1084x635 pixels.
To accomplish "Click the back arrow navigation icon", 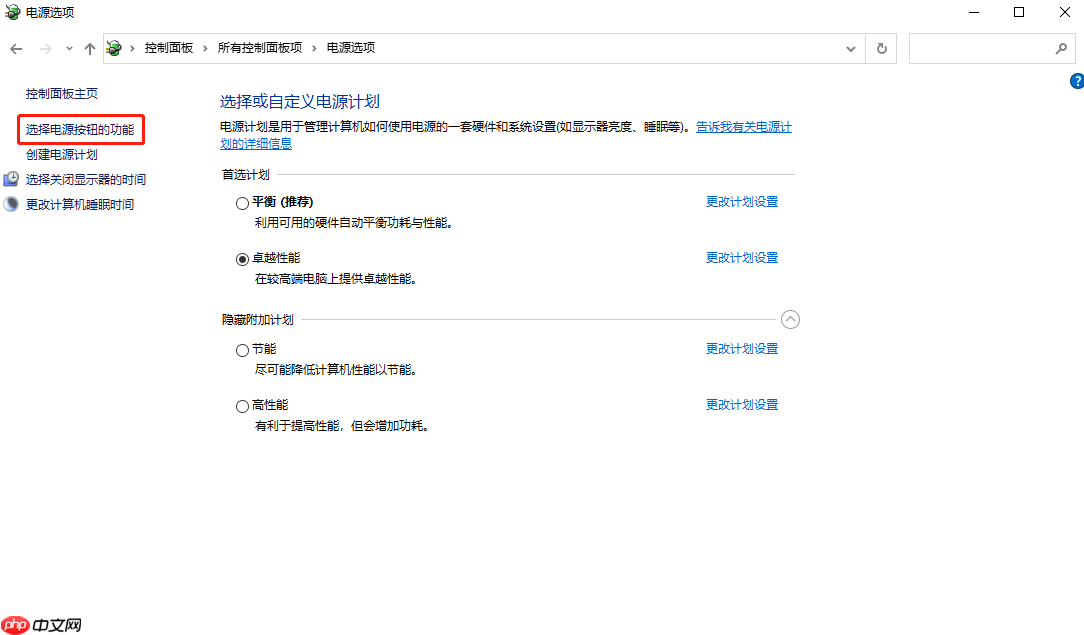I will point(16,47).
